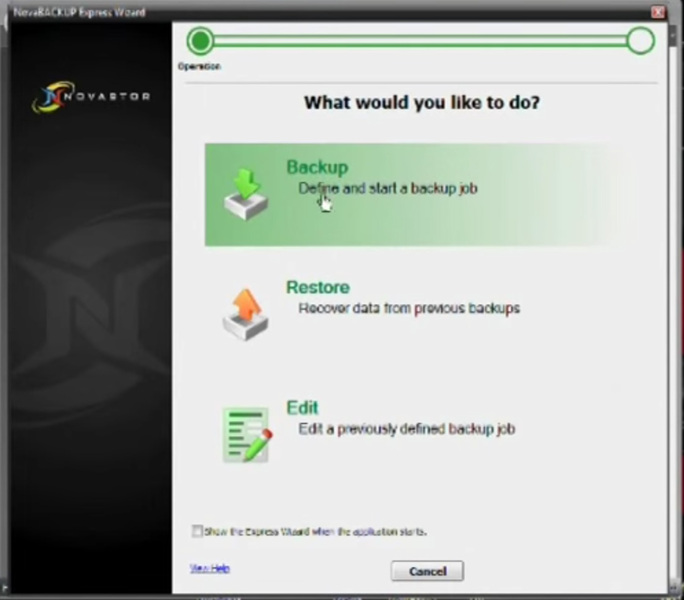
Task: Close the NovaBACKUP Express Wizard window
Action: click(658, 12)
